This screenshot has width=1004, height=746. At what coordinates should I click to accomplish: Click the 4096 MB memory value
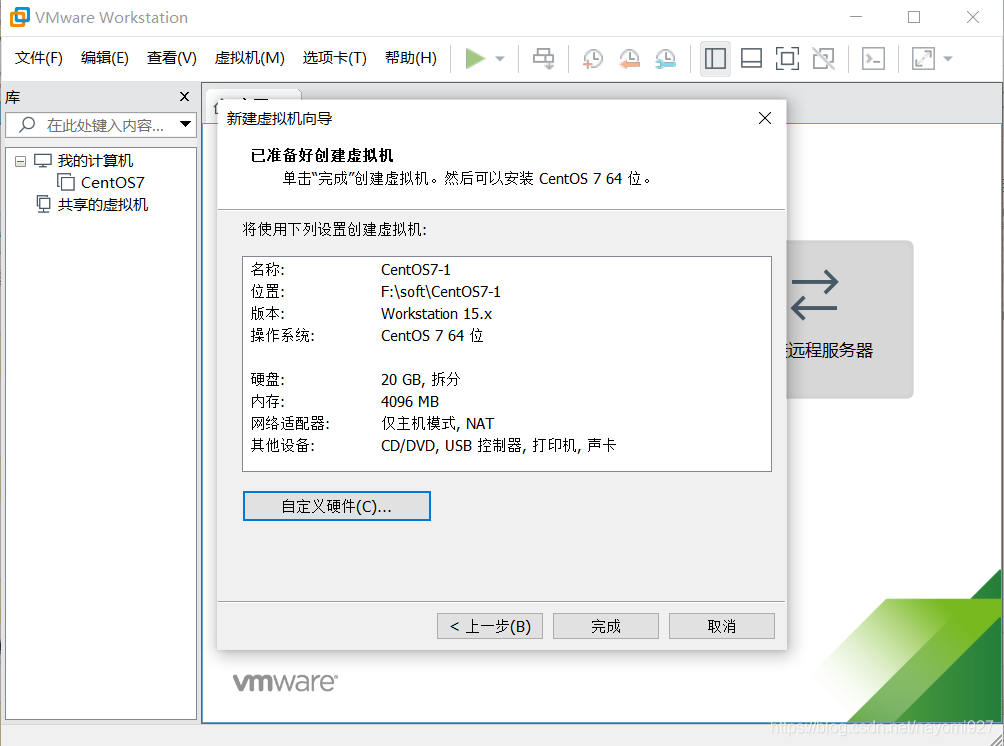(410, 401)
